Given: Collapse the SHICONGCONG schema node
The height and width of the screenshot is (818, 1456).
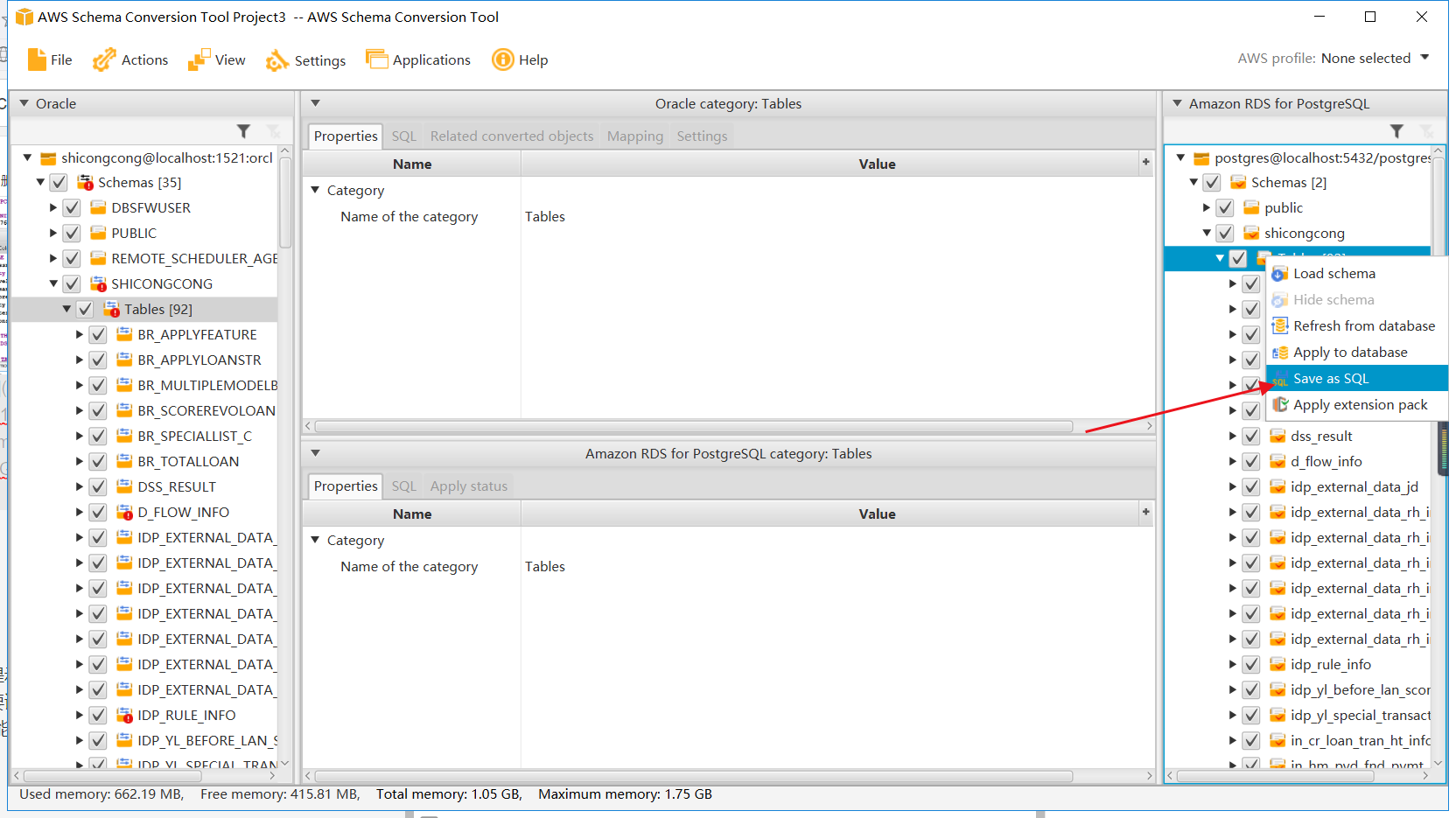Looking at the screenshot, I should tap(53, 284).
